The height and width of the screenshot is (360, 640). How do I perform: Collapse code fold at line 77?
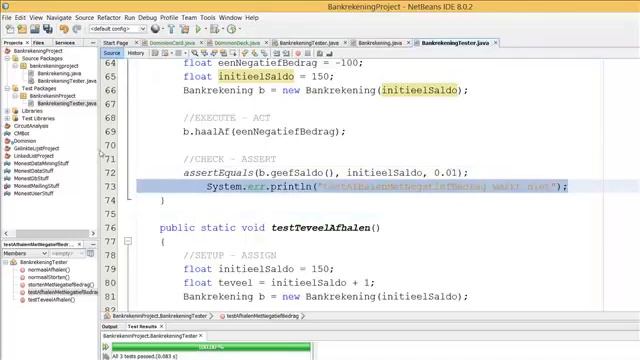pyautogui.click(x=128, y=242)
